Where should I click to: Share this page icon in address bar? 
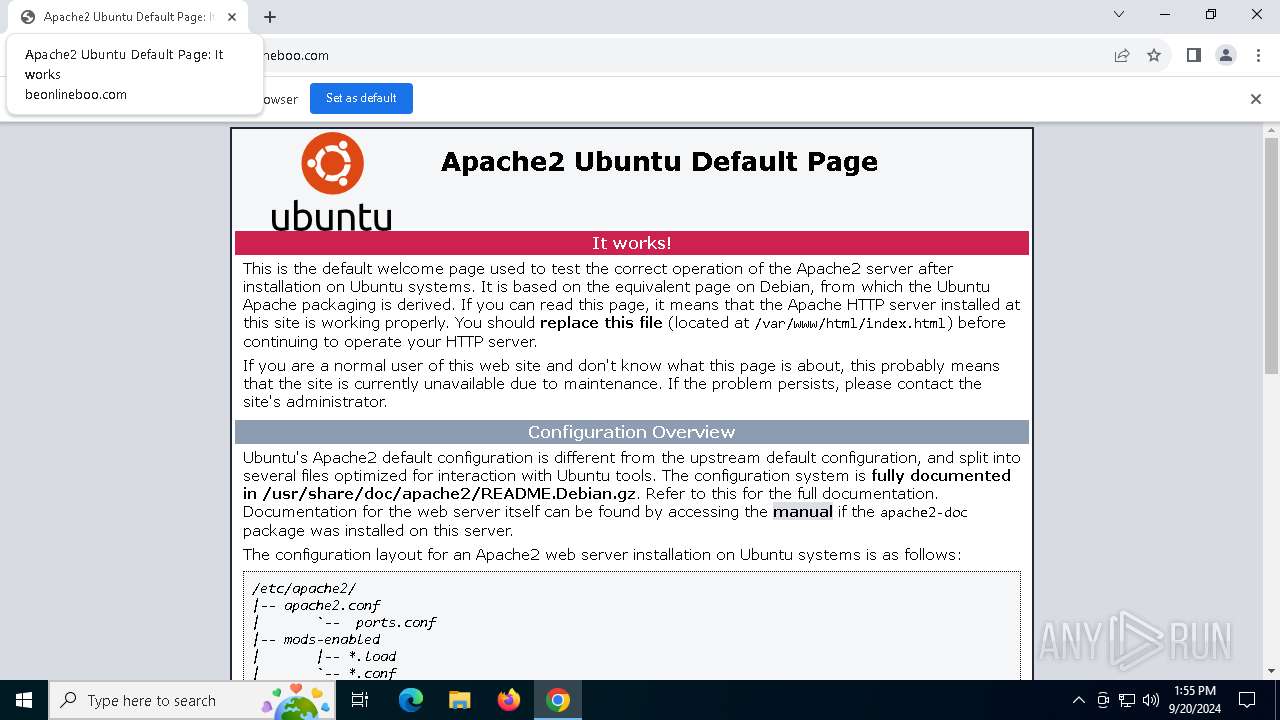(x=1122, y=55)
